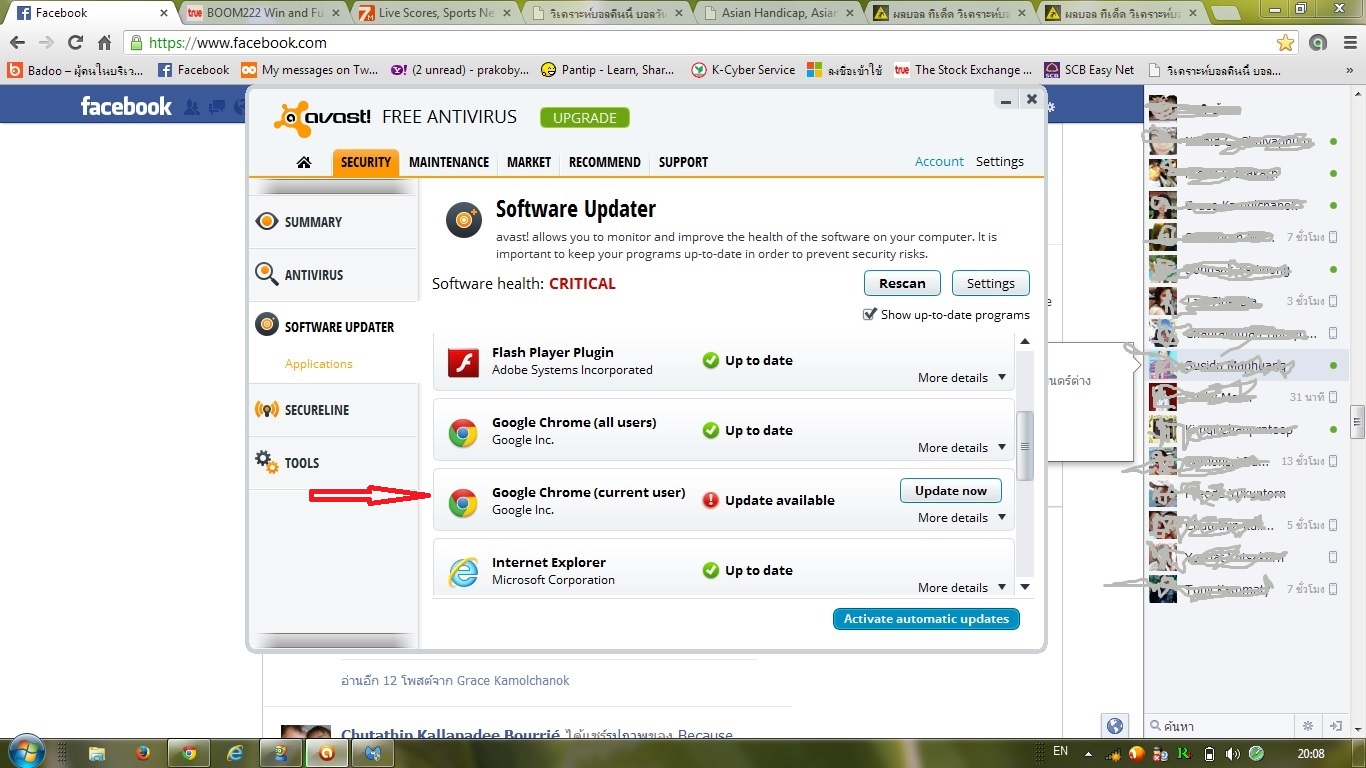Image resolution: width=1366 pixels, height=768 pixels.
Task: Click the volume icon in the system tray
Action: point(1232,753)
